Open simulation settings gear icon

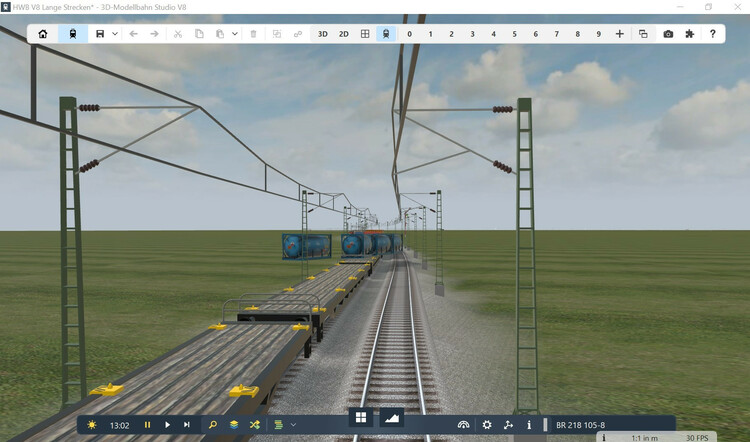tap(486, 425)
